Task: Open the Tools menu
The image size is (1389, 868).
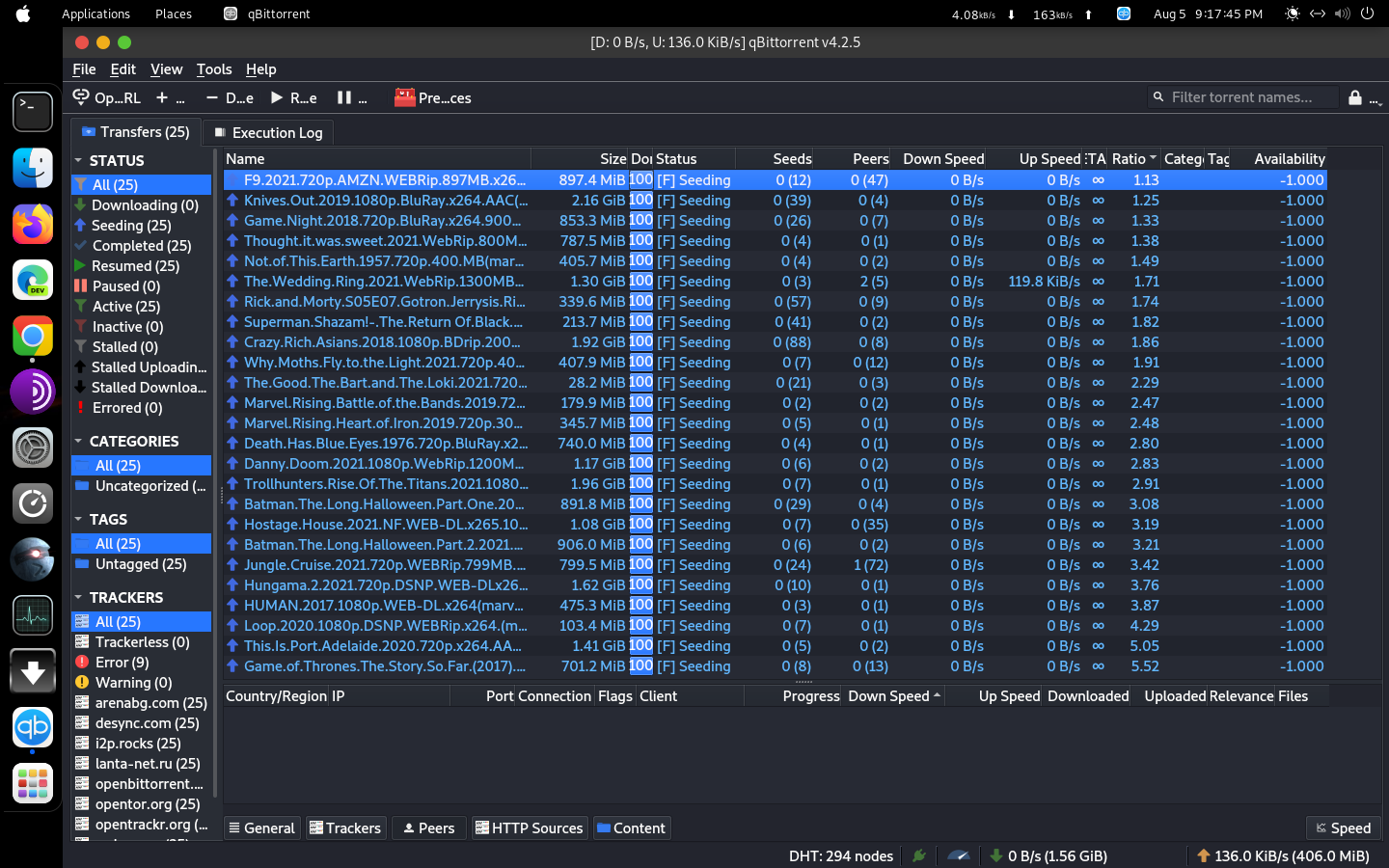Action: point(214,69)
